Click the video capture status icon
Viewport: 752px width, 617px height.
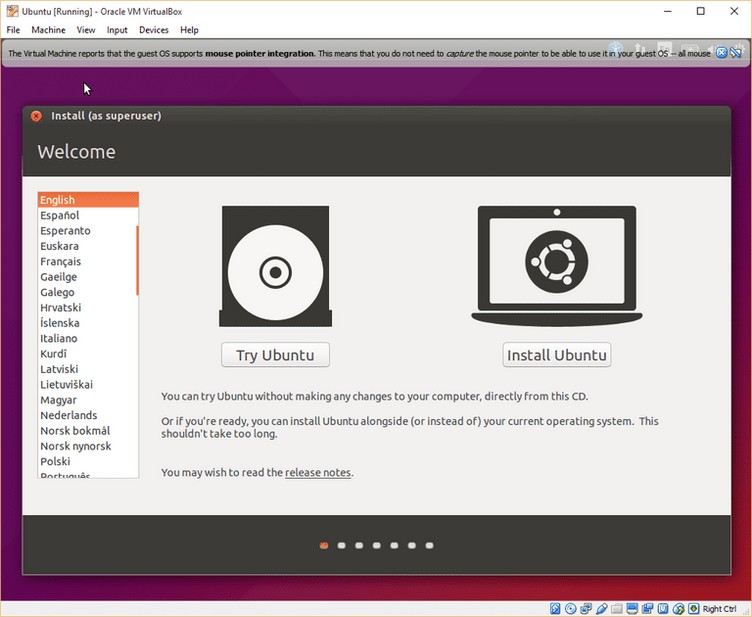pyautogui.click(x=647, y=608)
